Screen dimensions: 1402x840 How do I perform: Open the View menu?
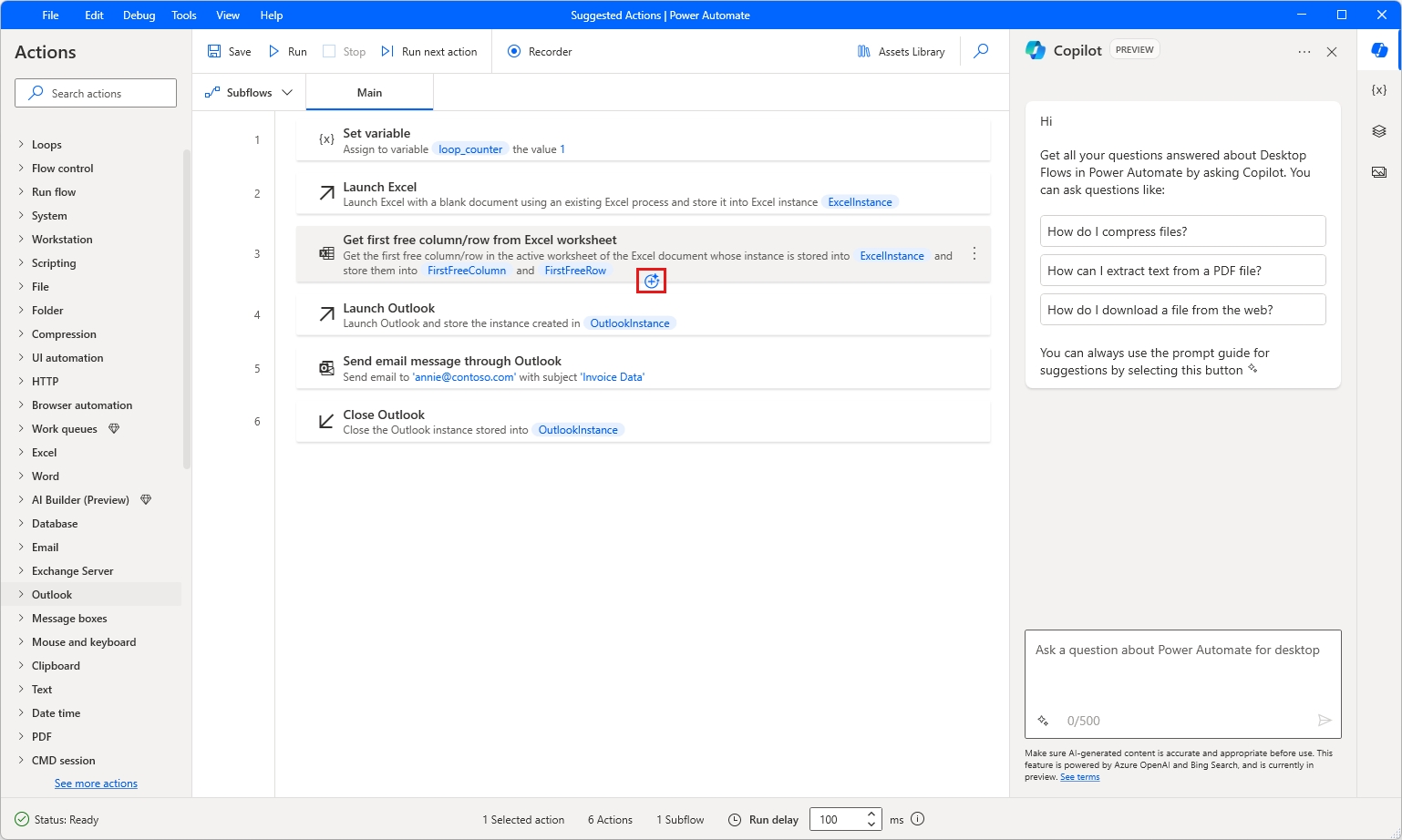coord(228,15)
